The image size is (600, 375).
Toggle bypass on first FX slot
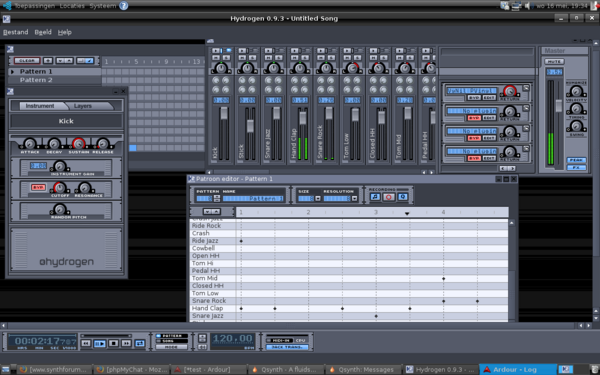pyautogui.click(x=474, y=98)
